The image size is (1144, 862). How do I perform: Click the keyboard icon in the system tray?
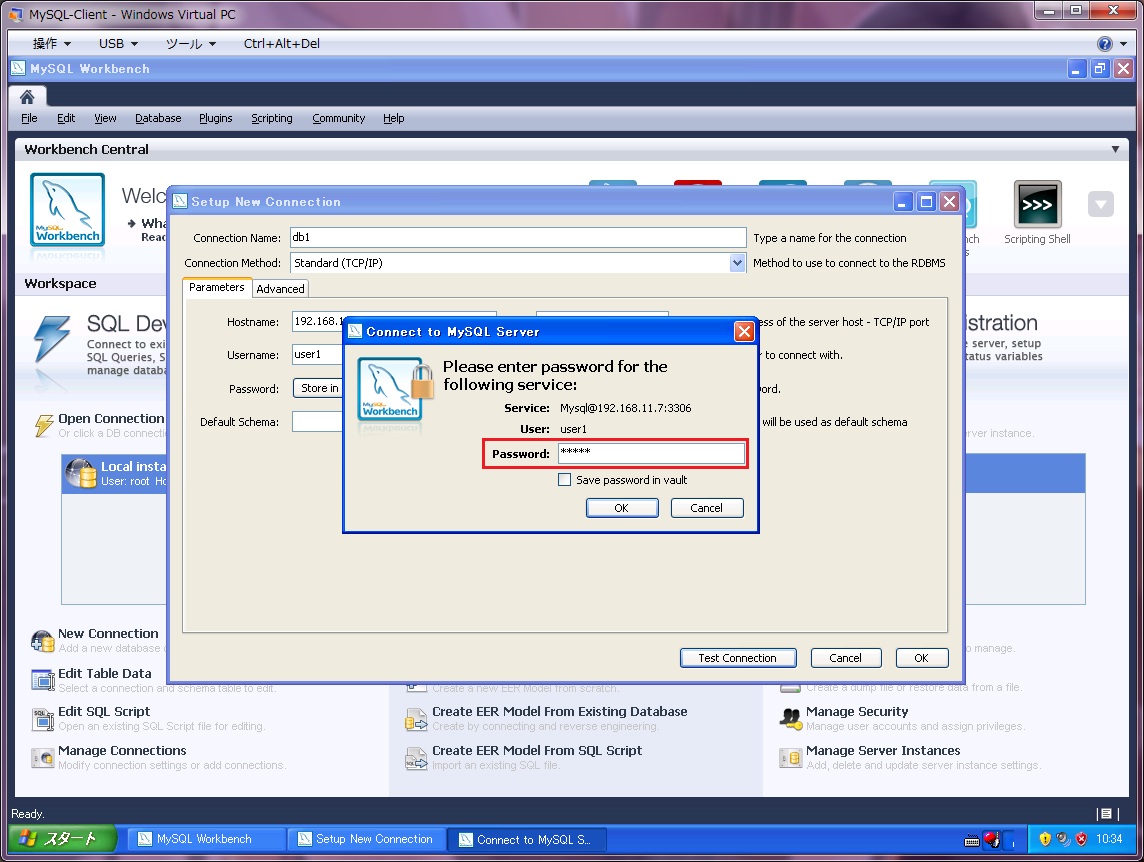point(972,840)
